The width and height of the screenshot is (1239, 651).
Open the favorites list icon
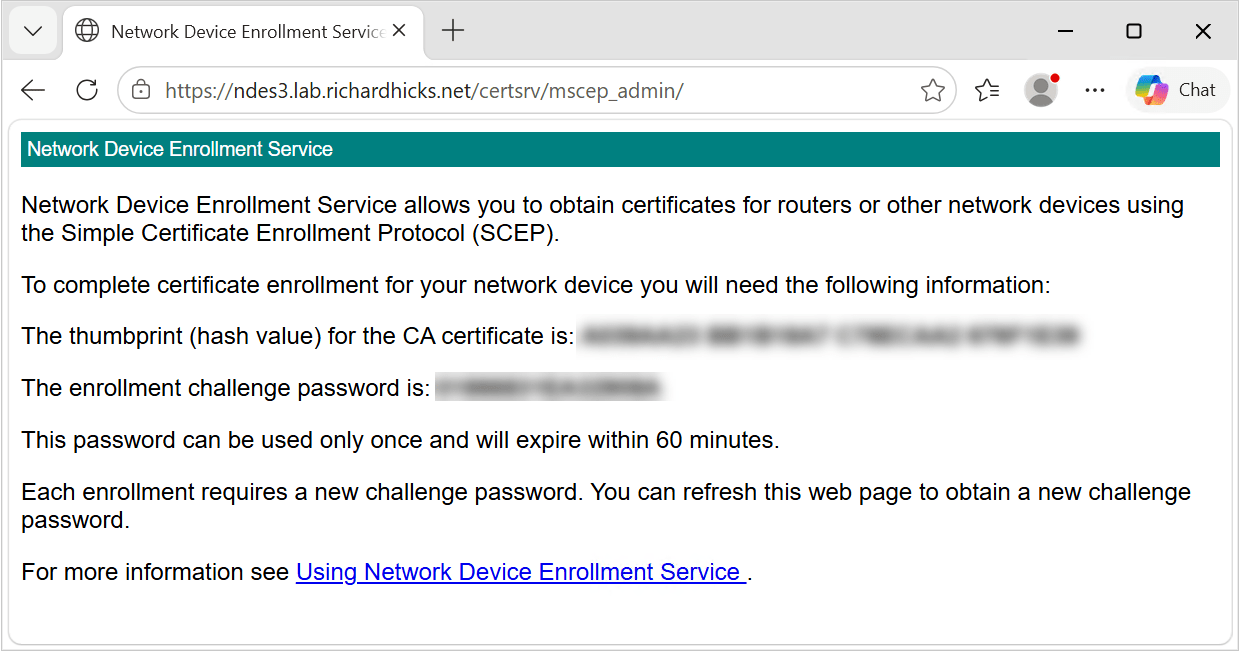coord(987,90)
